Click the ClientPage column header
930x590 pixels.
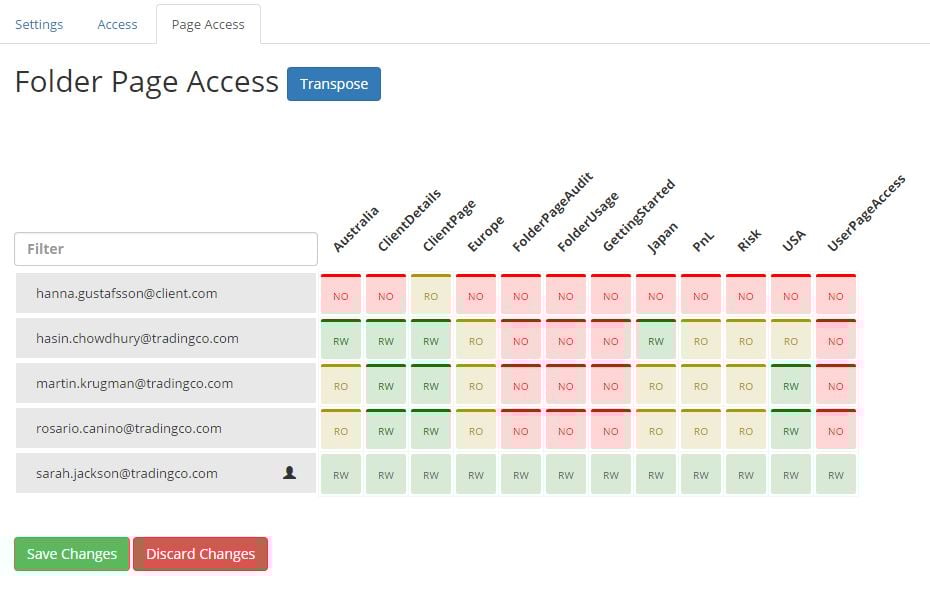pos(450,225)
